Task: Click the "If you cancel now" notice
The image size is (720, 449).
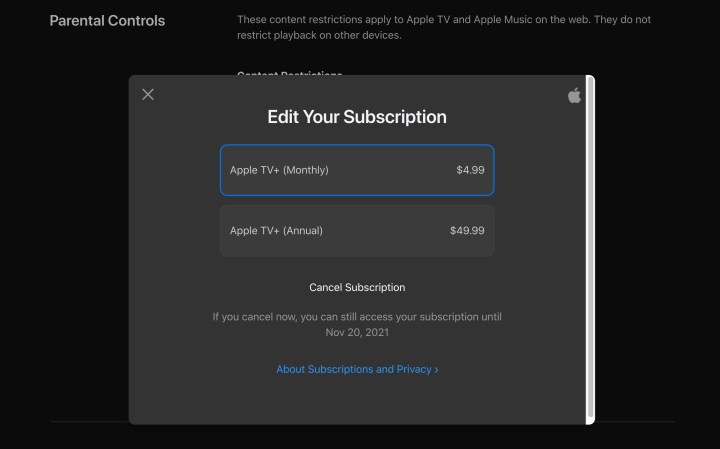Action: 357,317
